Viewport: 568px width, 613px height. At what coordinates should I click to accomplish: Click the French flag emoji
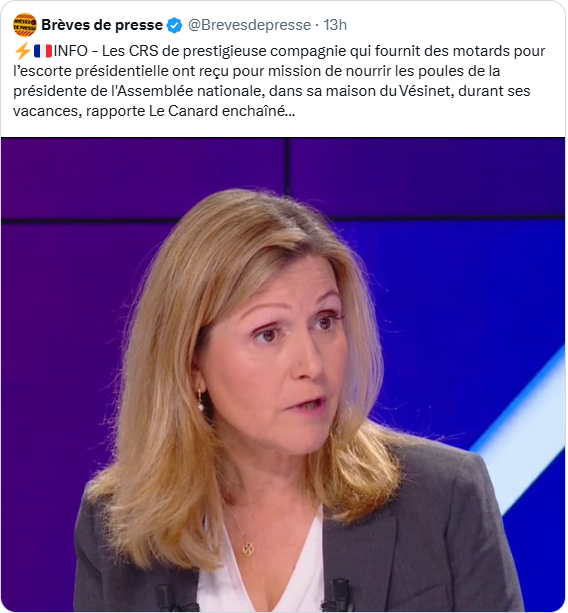tap(43, 51)
